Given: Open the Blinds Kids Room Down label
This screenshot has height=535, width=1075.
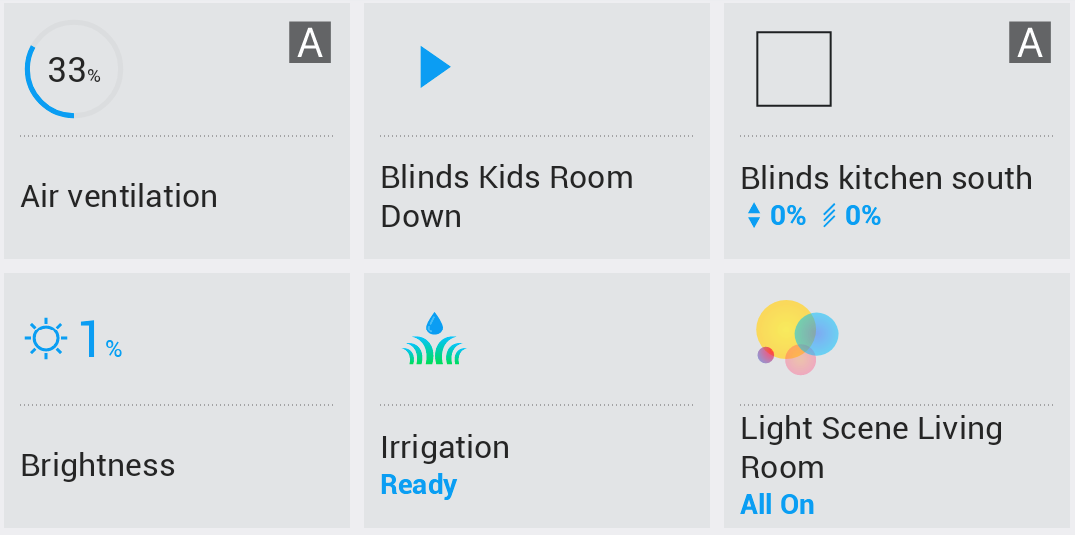Looking at the screenshot, I should click(506, 197).
